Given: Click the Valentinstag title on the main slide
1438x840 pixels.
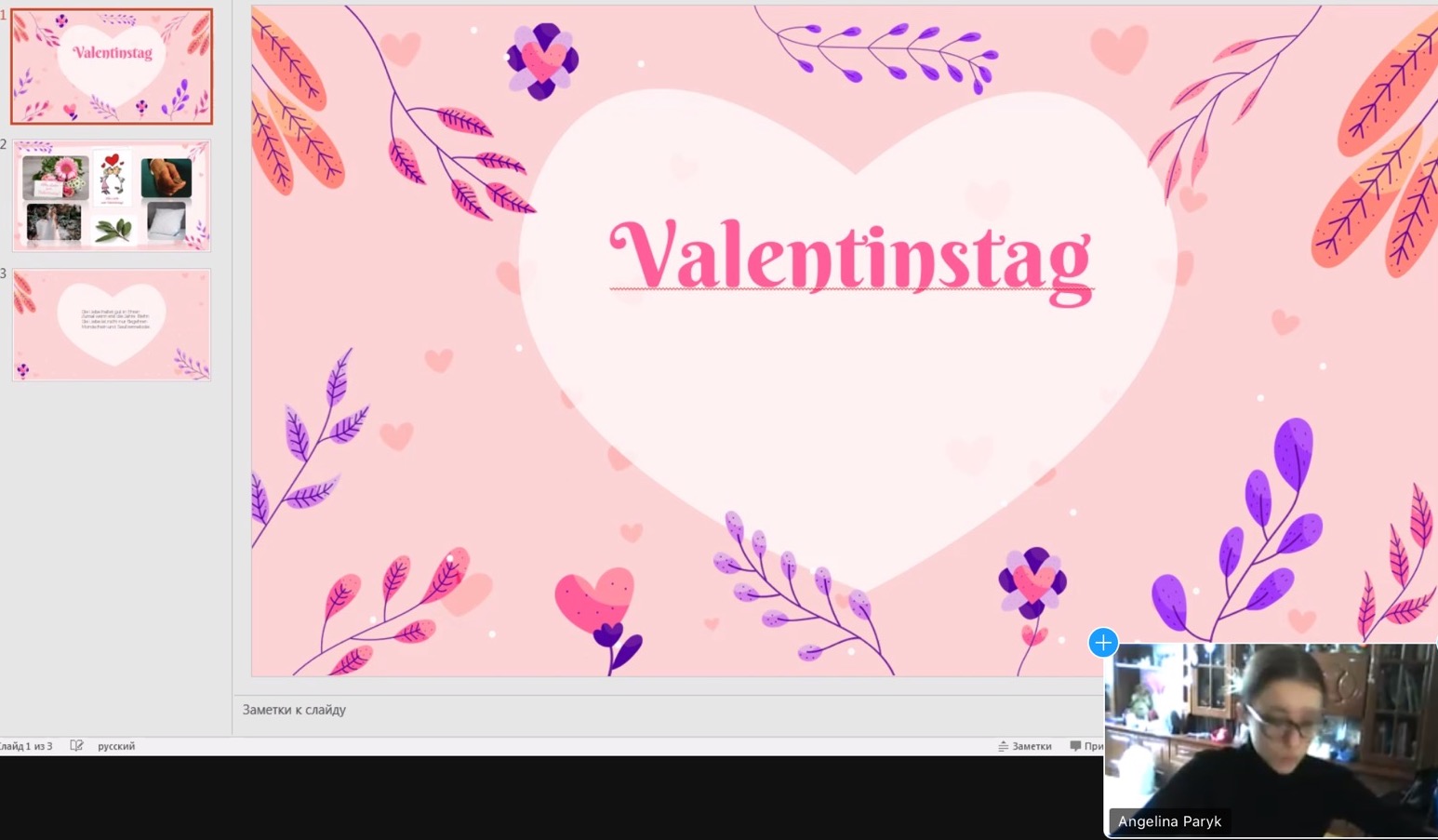Looking at the screenshot, I should tap(850, 256).
